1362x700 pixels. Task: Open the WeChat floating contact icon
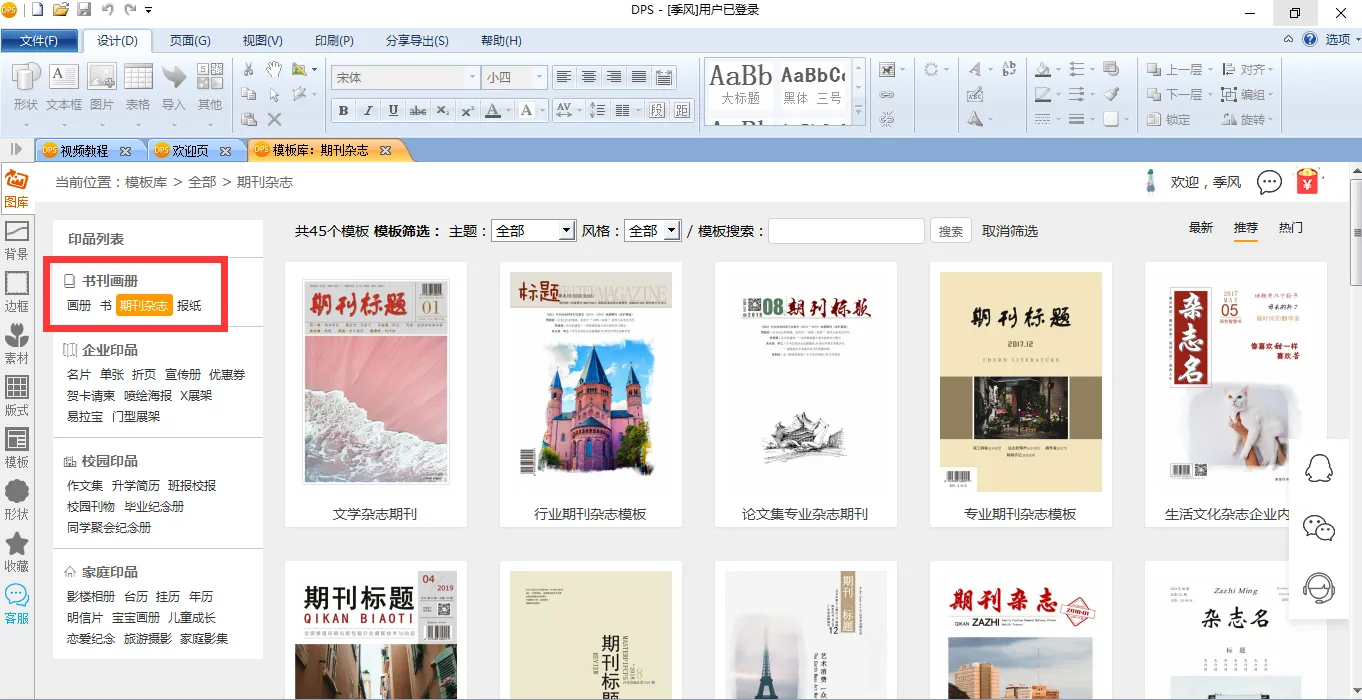[1319, 527]
